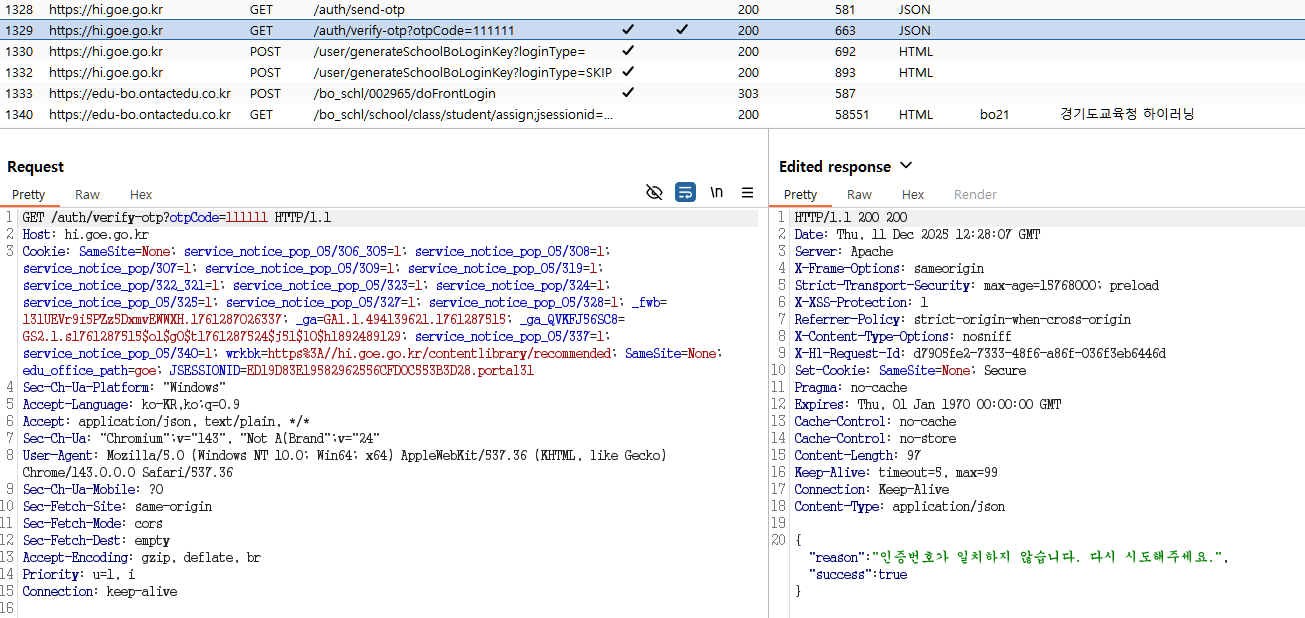Select the Pretty tab in the response panel

click(x=800, y=195)
